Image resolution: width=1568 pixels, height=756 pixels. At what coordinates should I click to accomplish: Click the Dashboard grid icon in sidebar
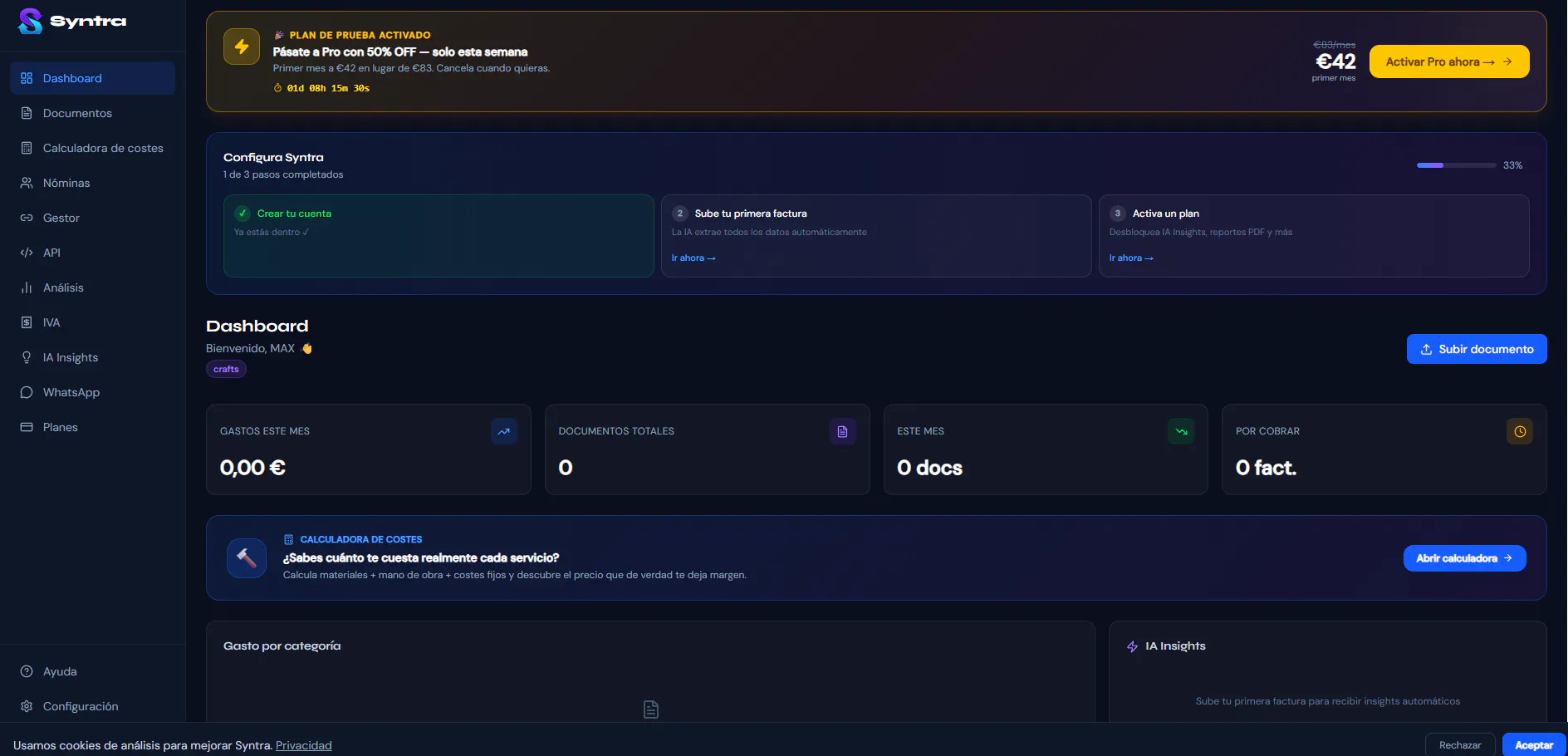[27, 78]
